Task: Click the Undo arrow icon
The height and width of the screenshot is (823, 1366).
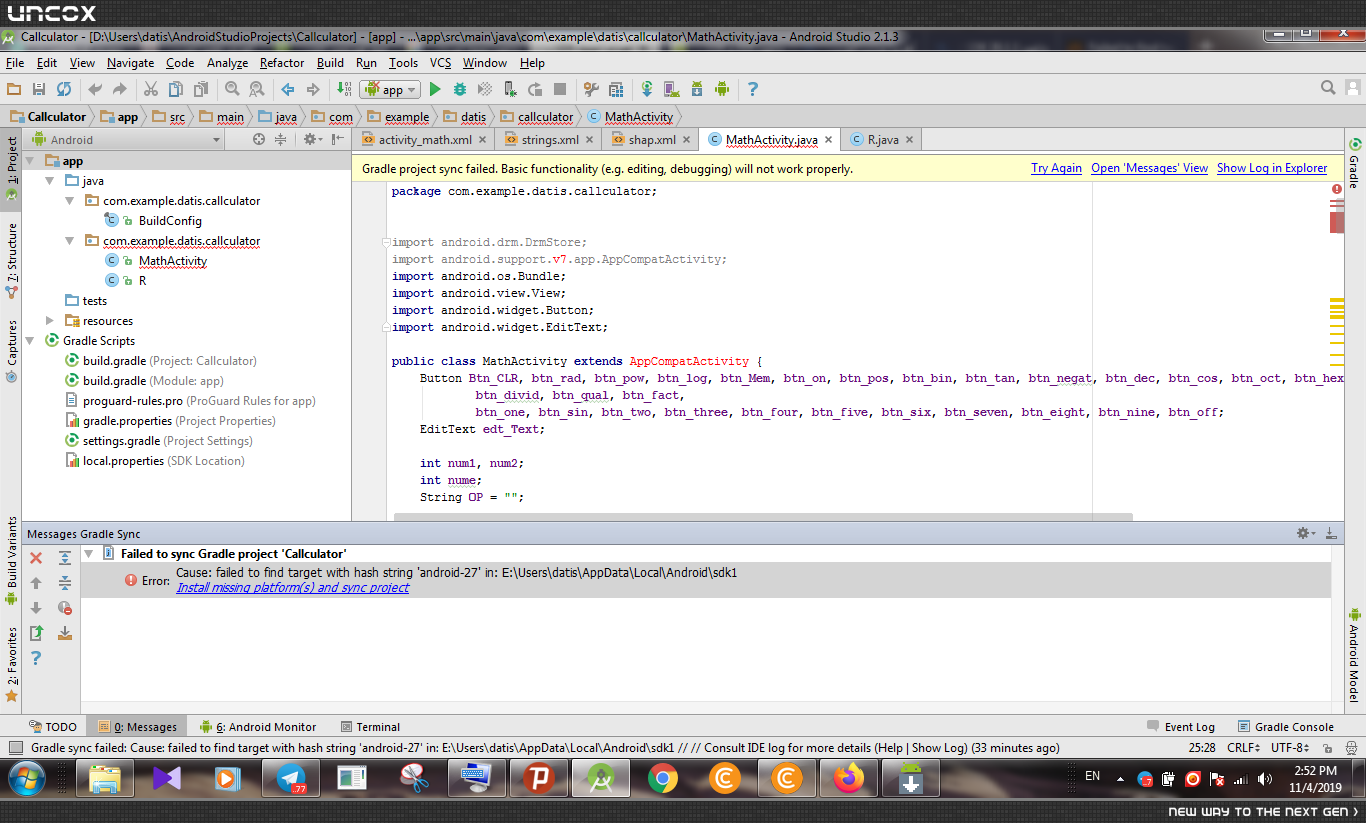Action: (x=95, y=89)
